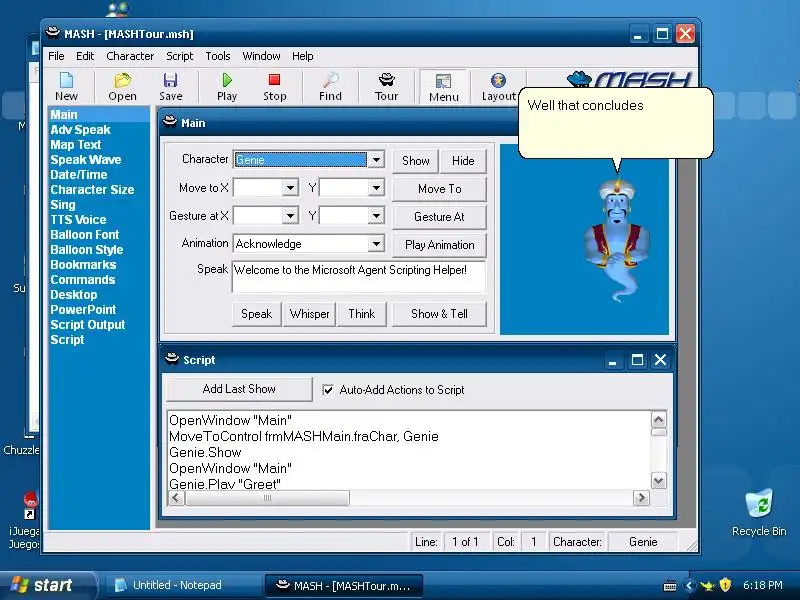Click the Layout toolbar icon
This screenshot has width=800, height=600.
(498, 87)
